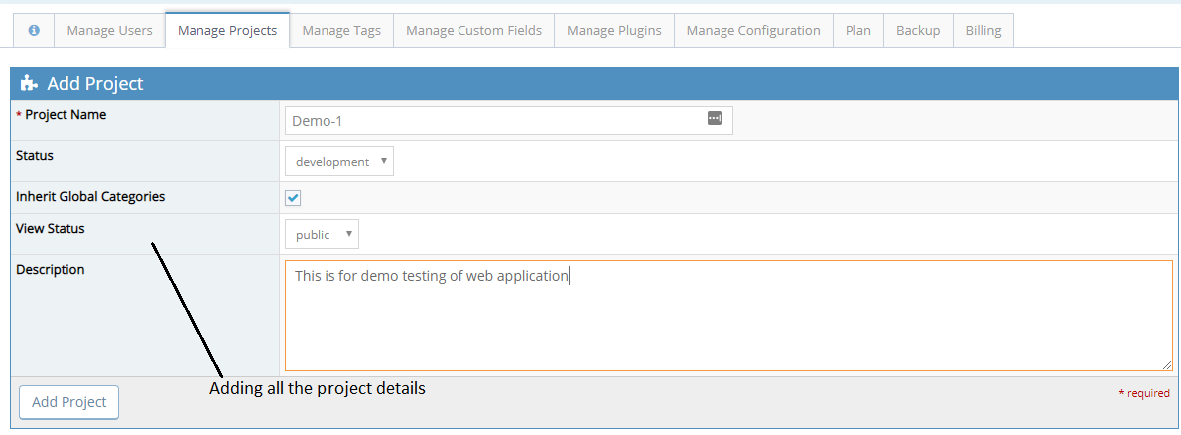This screenshot has width=1181, height=435.
Task: Open the Manage Plugins tab
Action: pyautogui.click(x=614, y=30)
